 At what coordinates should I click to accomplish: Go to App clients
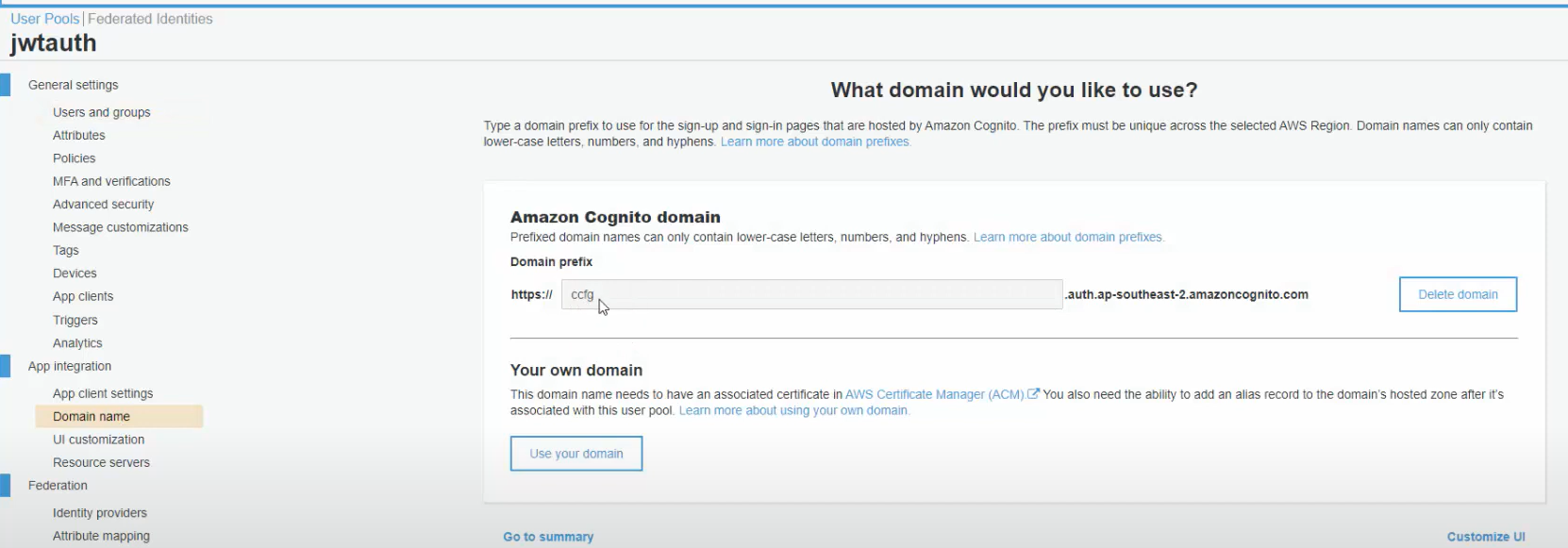[83, 296]
